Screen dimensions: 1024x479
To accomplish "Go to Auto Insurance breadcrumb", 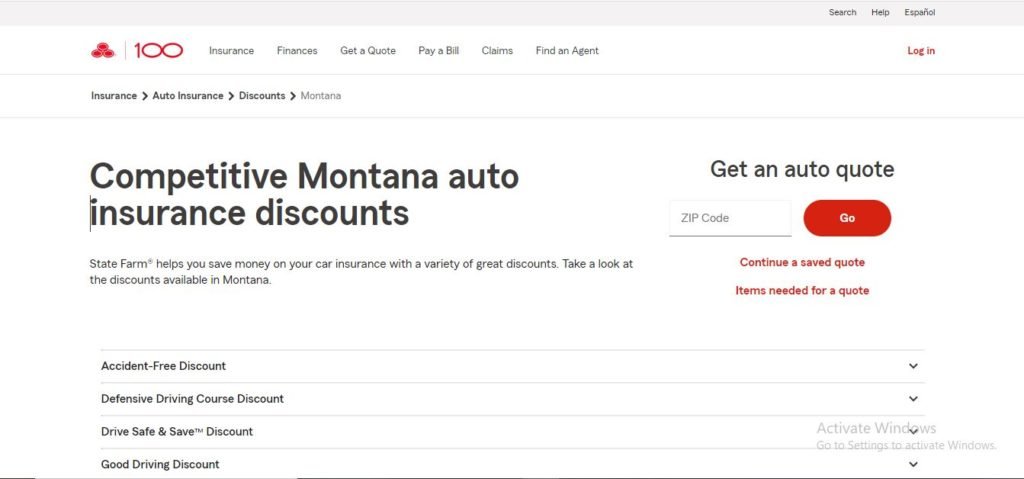I will [x=188, y=95].
